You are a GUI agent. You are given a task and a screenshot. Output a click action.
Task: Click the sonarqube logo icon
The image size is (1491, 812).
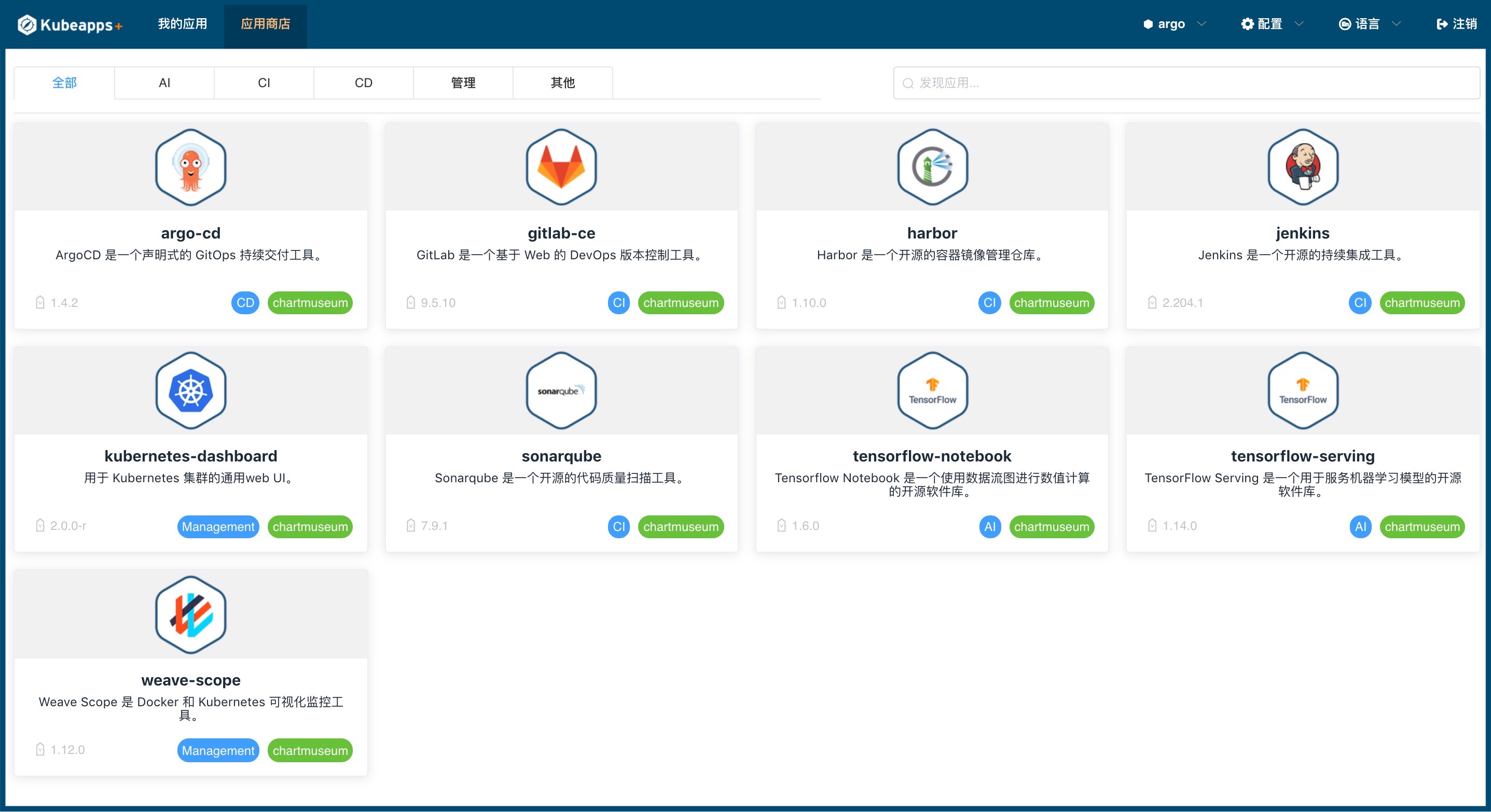pos(561,390)
